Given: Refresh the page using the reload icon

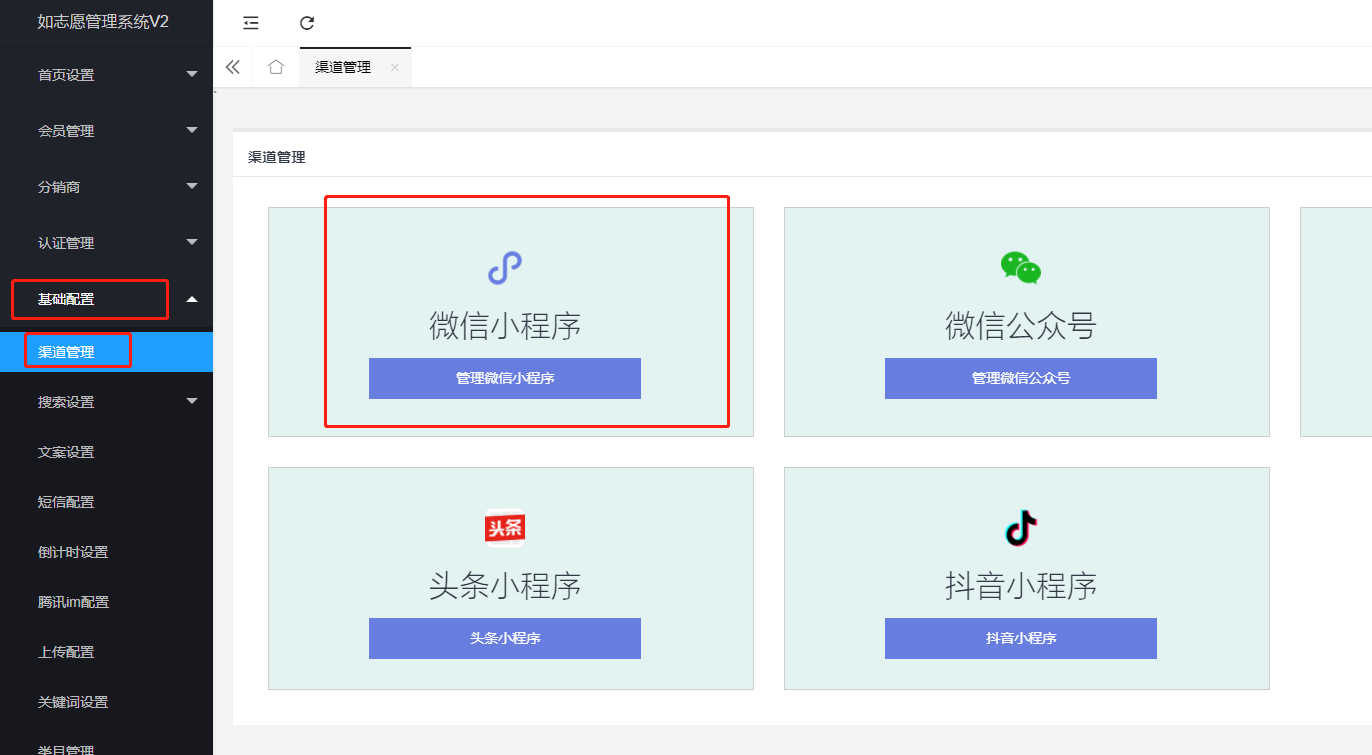Looking at the screenshot, I should coord(307,23).
